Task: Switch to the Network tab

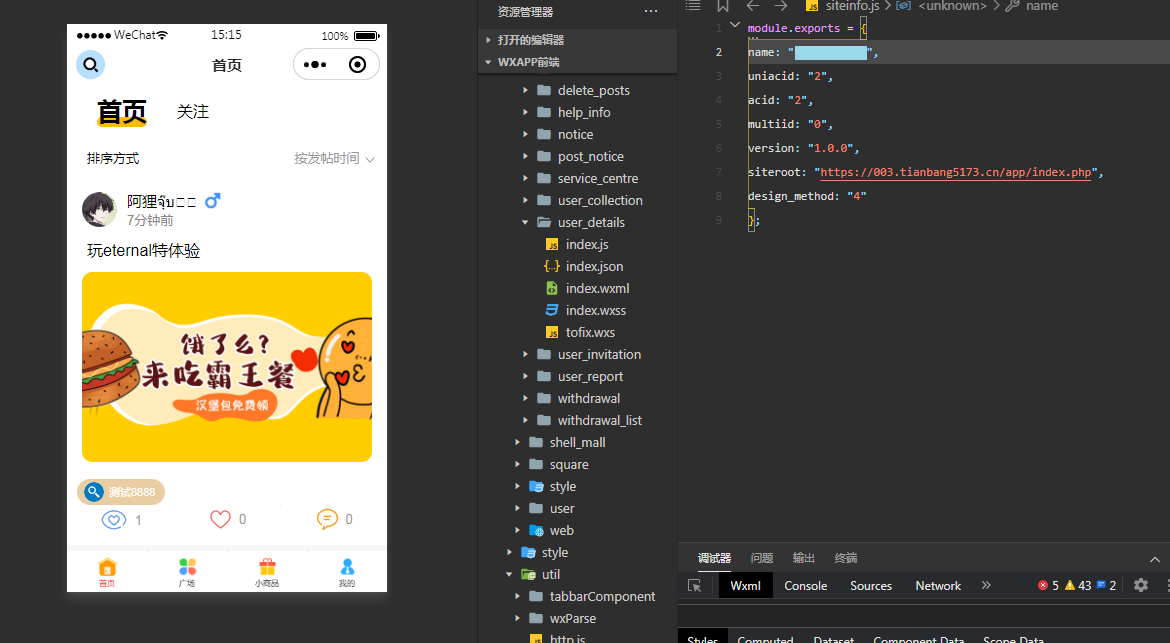Action: pos(938,586)
